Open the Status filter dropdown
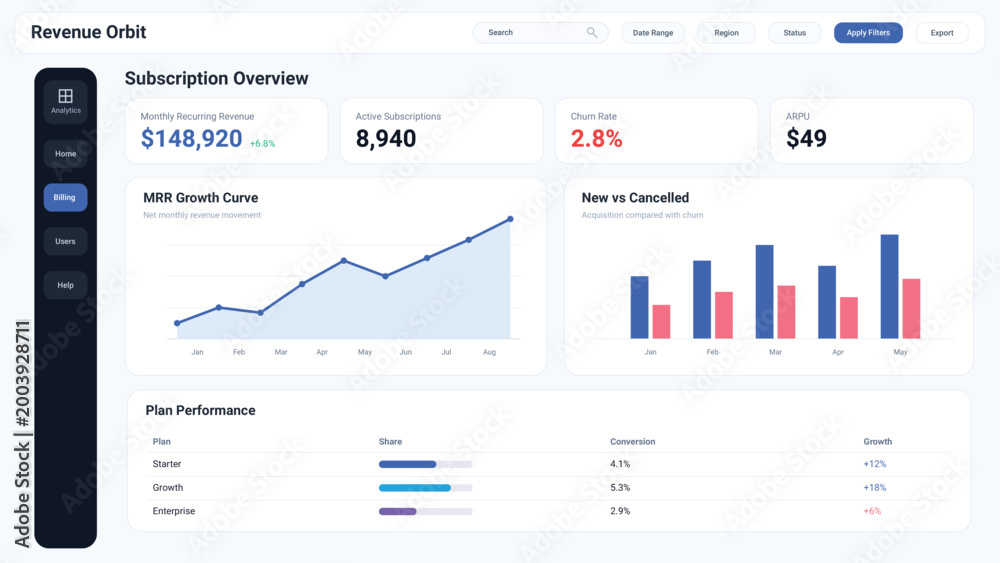 coord(795,33)
